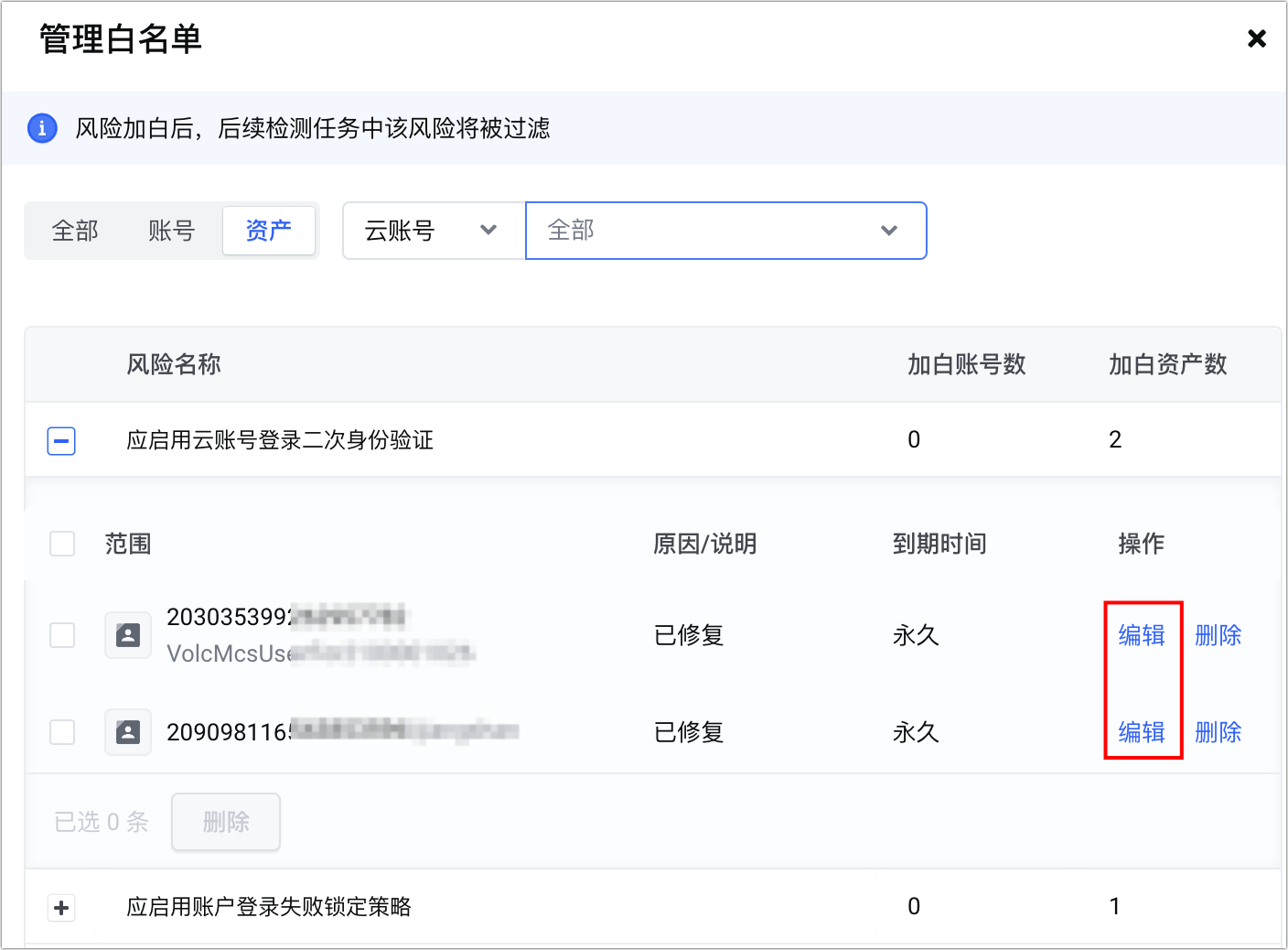Click the 应启用云账号登录二次身份验证 risk name

tap(280, 440)
